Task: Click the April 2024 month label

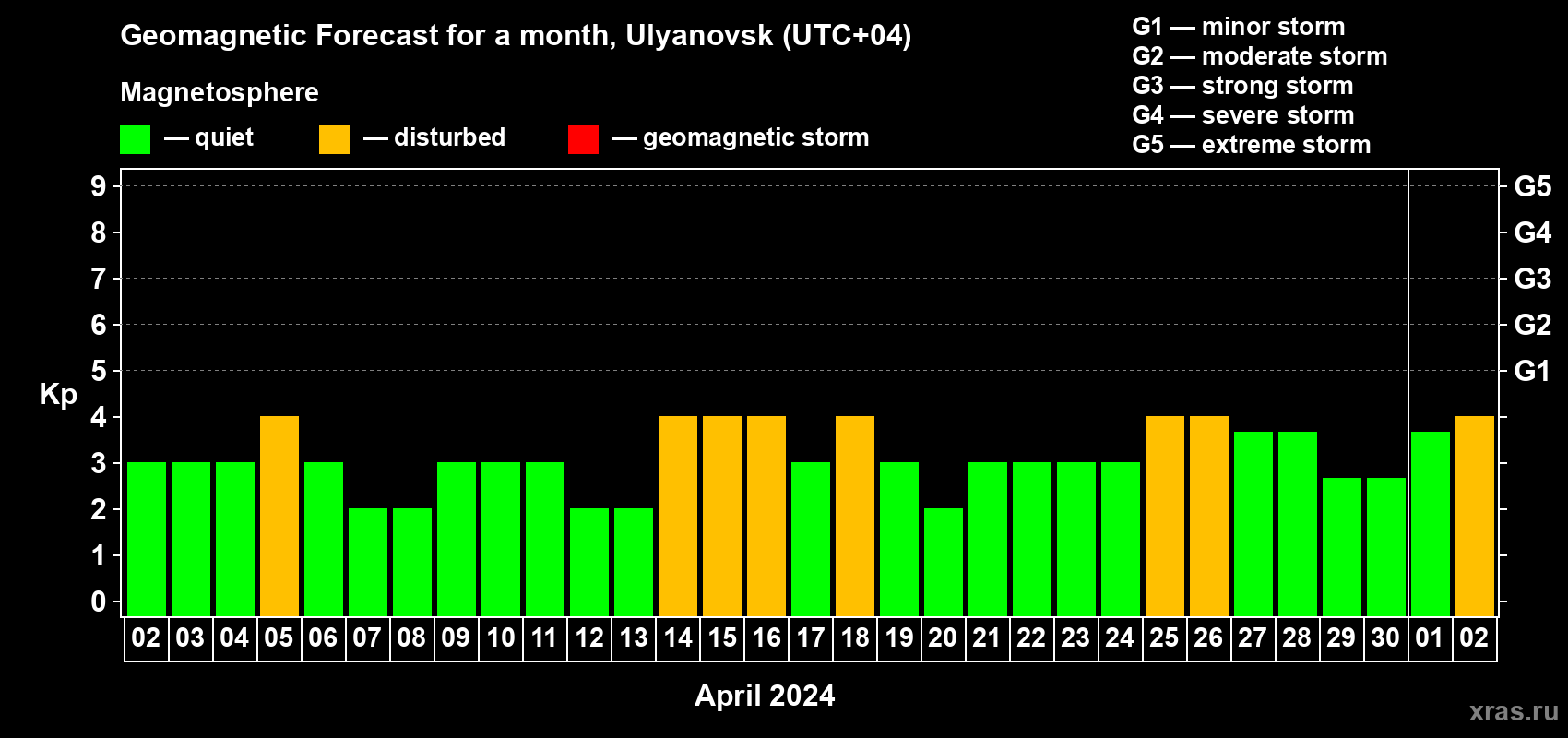Action: pos(765,696)
